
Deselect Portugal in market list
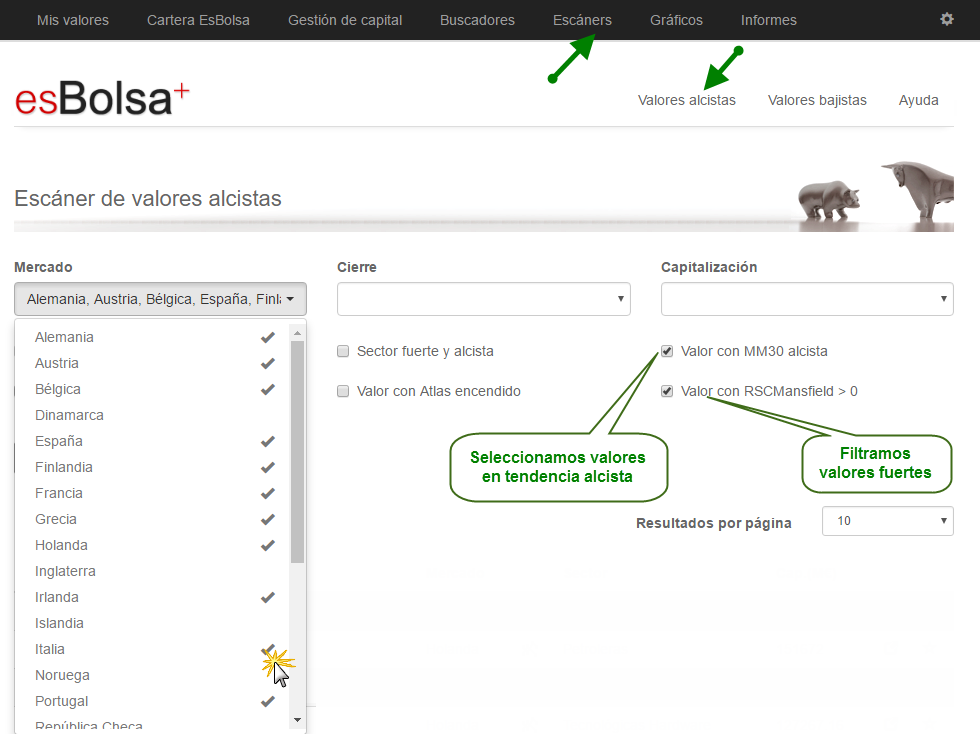pyautogui.click(x=153, y=701)
